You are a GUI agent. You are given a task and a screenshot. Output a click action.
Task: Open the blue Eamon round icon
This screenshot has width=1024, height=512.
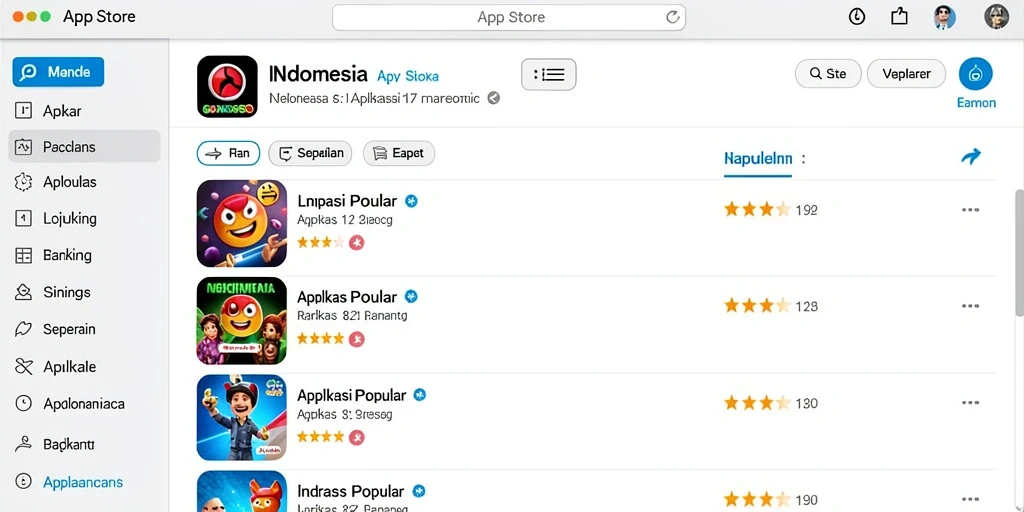(x=976, y=74)
